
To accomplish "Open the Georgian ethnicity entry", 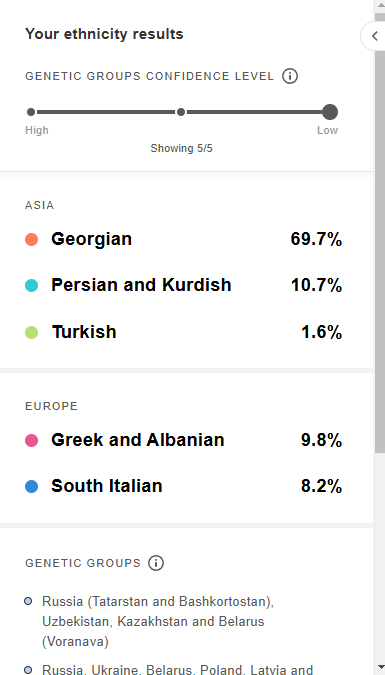I will [x=183, y=239].
